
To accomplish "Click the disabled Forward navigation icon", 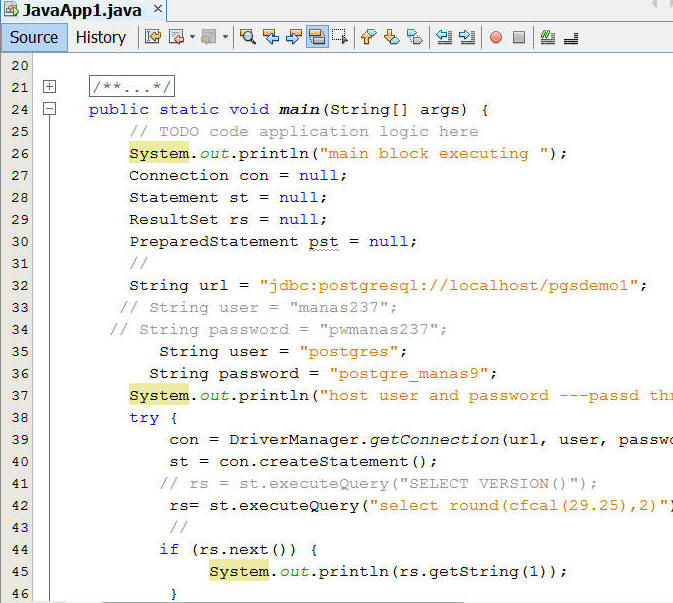I will tap(209, 37).
